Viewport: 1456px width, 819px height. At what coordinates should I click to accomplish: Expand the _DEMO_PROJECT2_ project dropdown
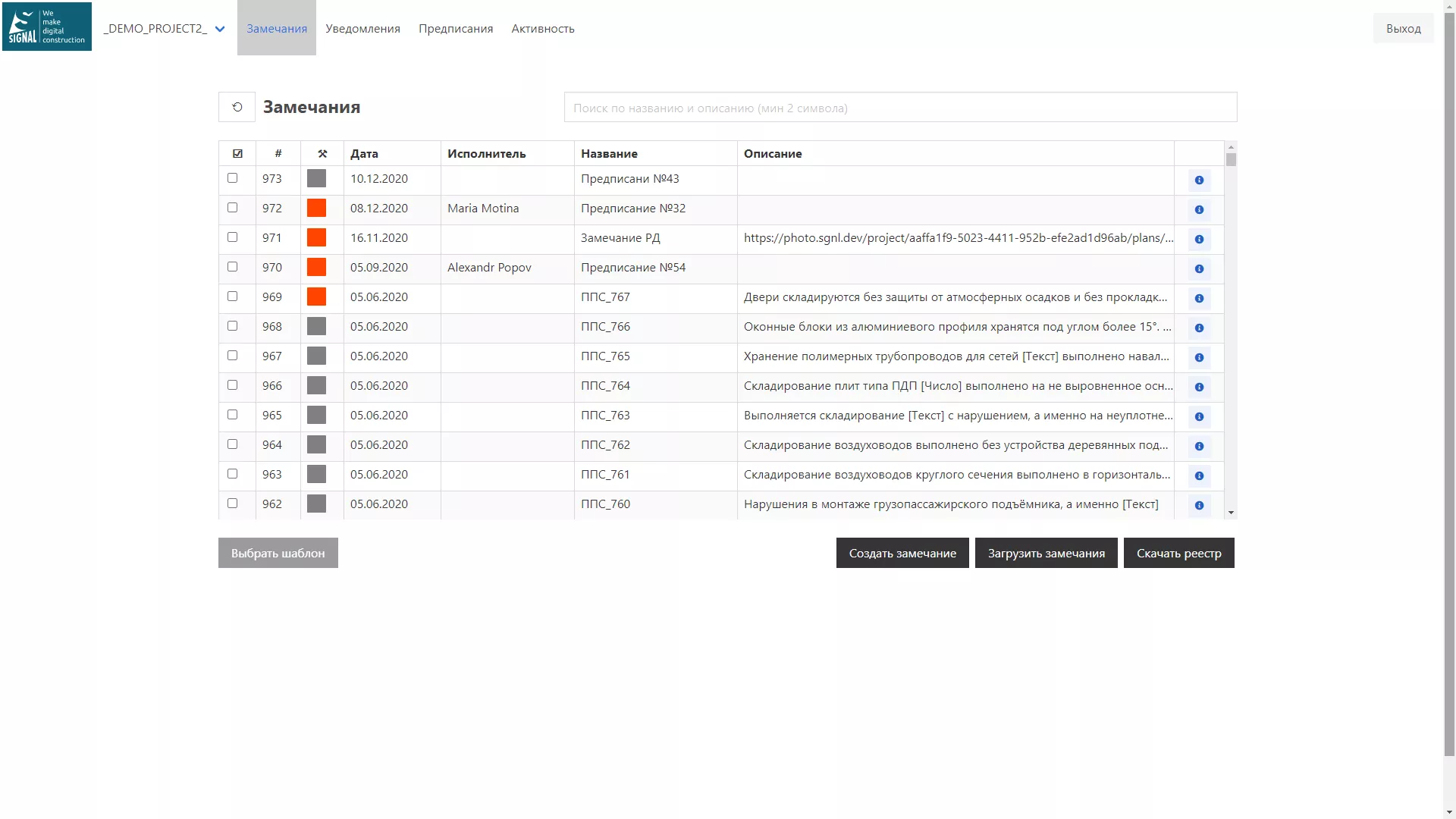pos(165,29)
